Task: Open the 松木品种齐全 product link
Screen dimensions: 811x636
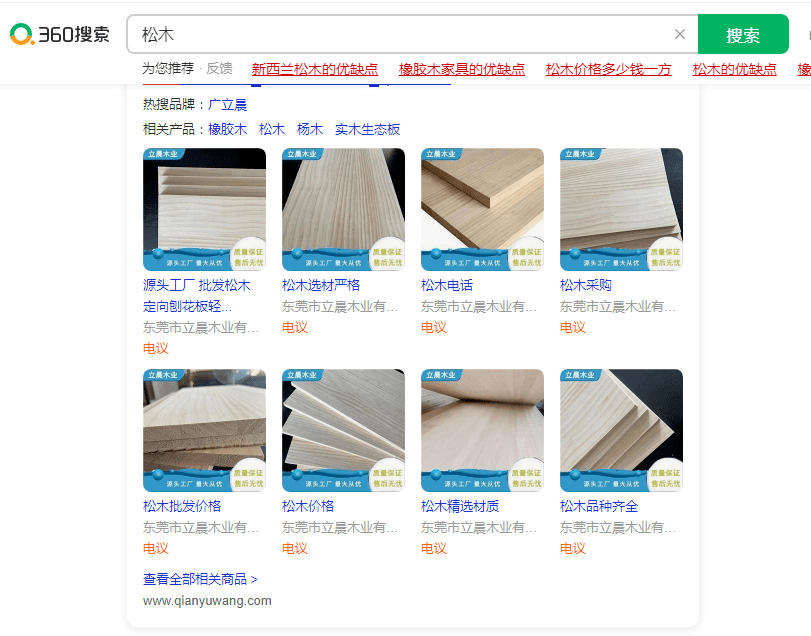Action: (599, 506)
